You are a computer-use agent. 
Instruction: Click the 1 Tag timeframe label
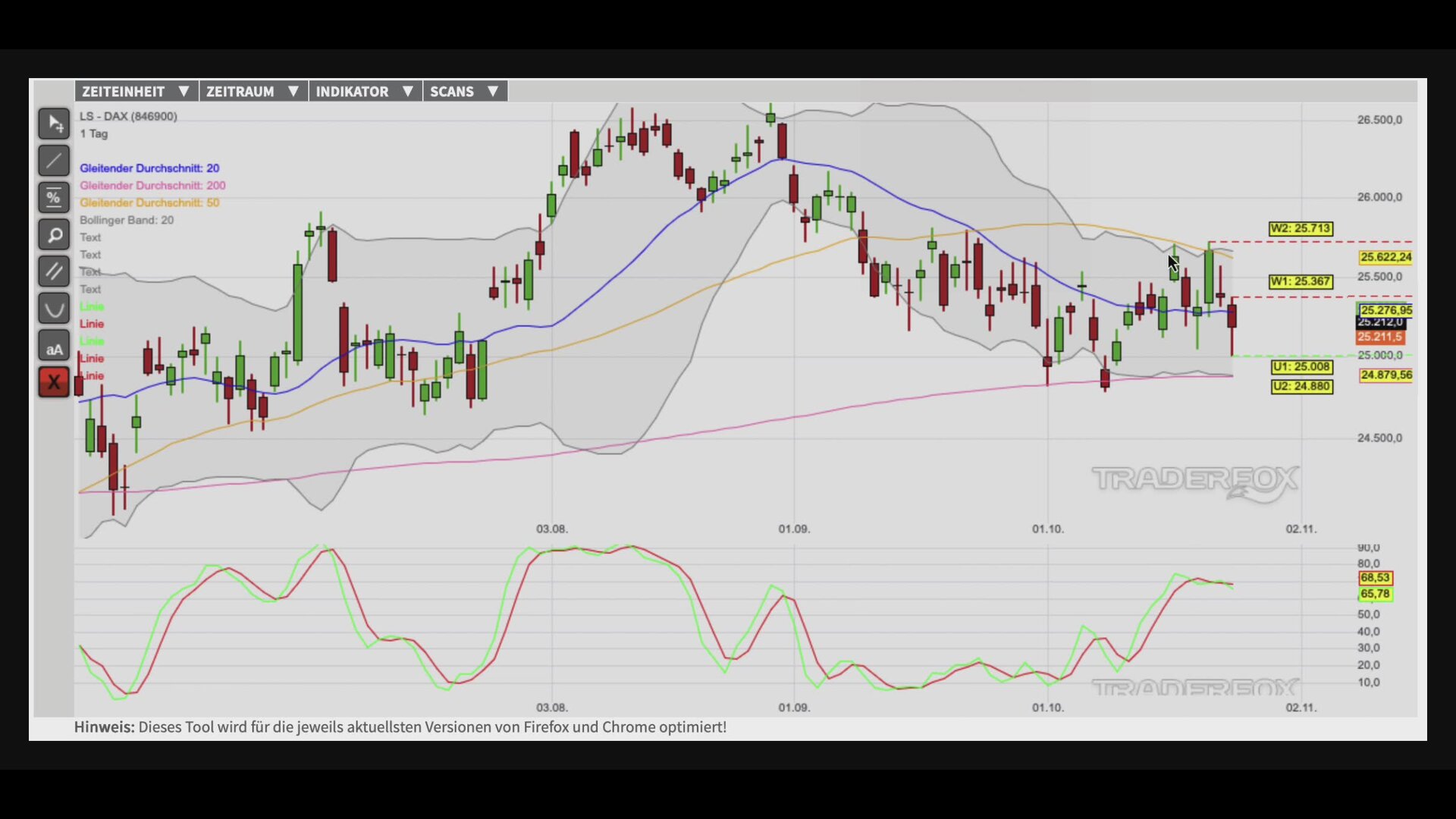point(94,134)
